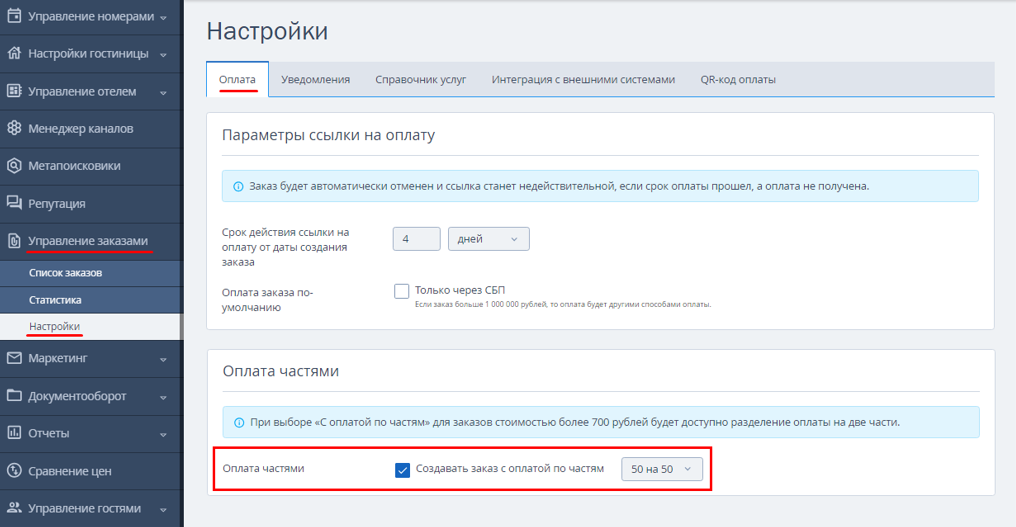1016x527 pixels.
Task: Enable the Только через СБП checkbox
Action: pyautogui.click(x=402, y=291)
